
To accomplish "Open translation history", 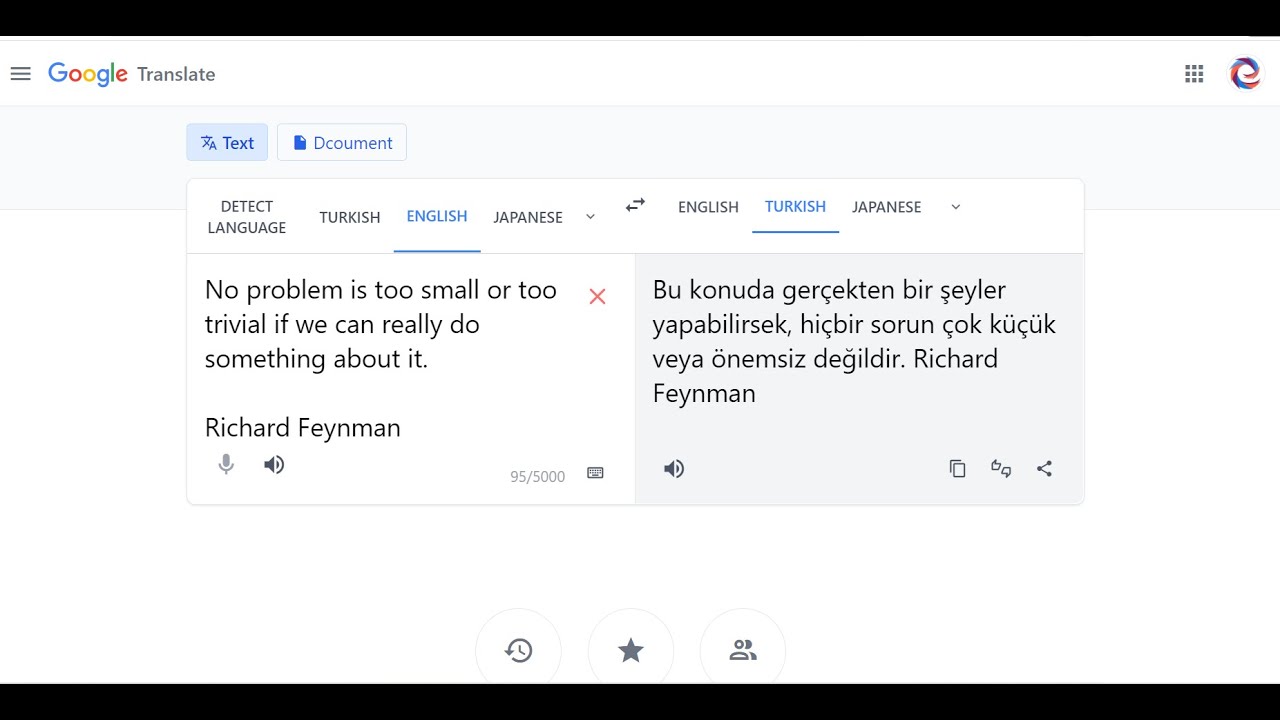I will [518, 651].
